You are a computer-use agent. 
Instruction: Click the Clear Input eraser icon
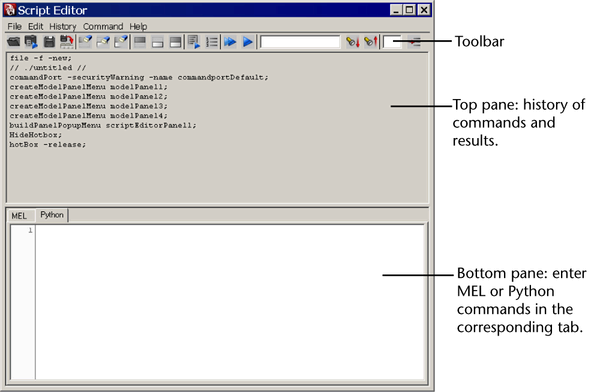click(103, 41)
